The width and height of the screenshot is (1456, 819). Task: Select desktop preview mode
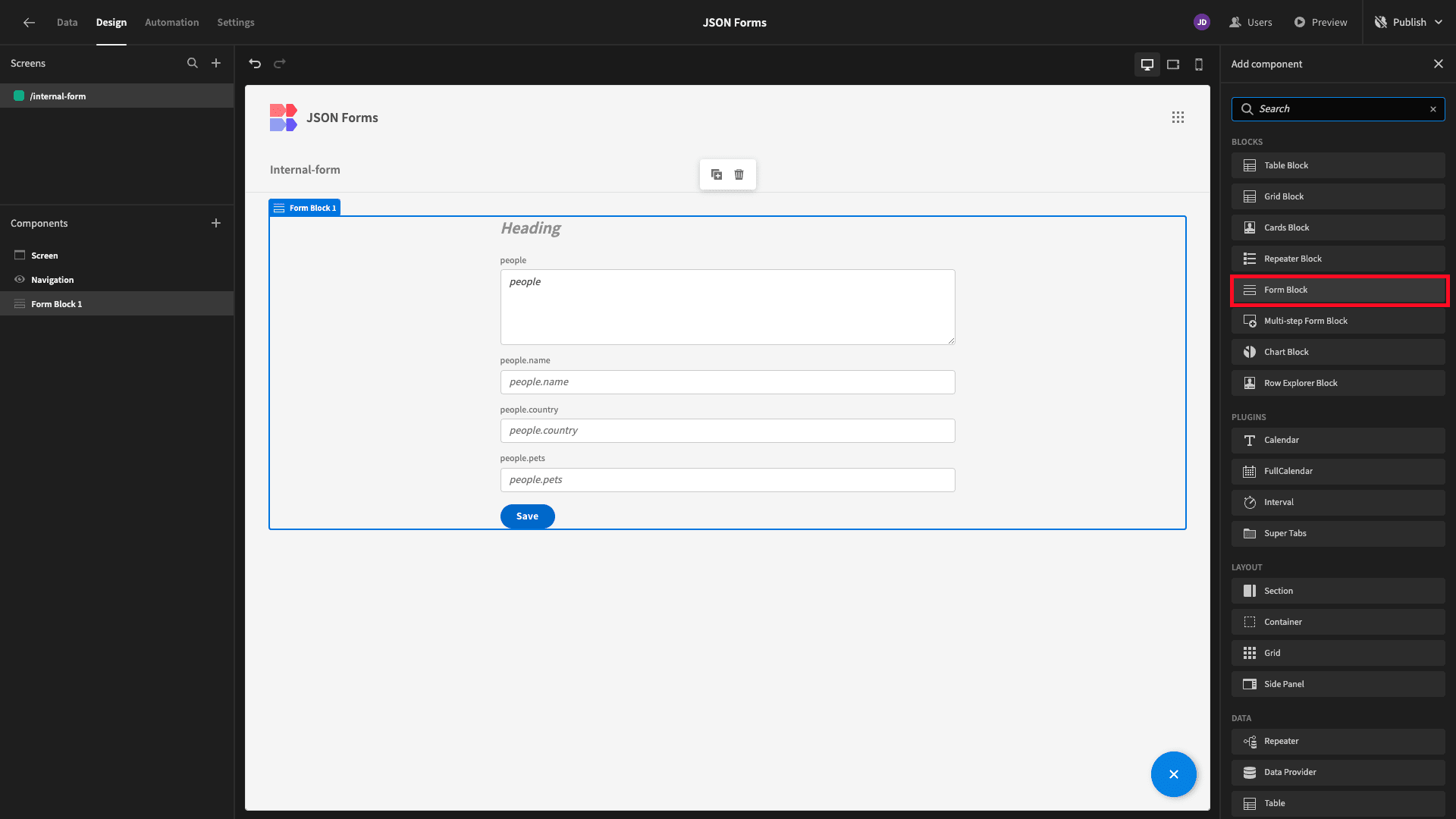(1147, 64)
